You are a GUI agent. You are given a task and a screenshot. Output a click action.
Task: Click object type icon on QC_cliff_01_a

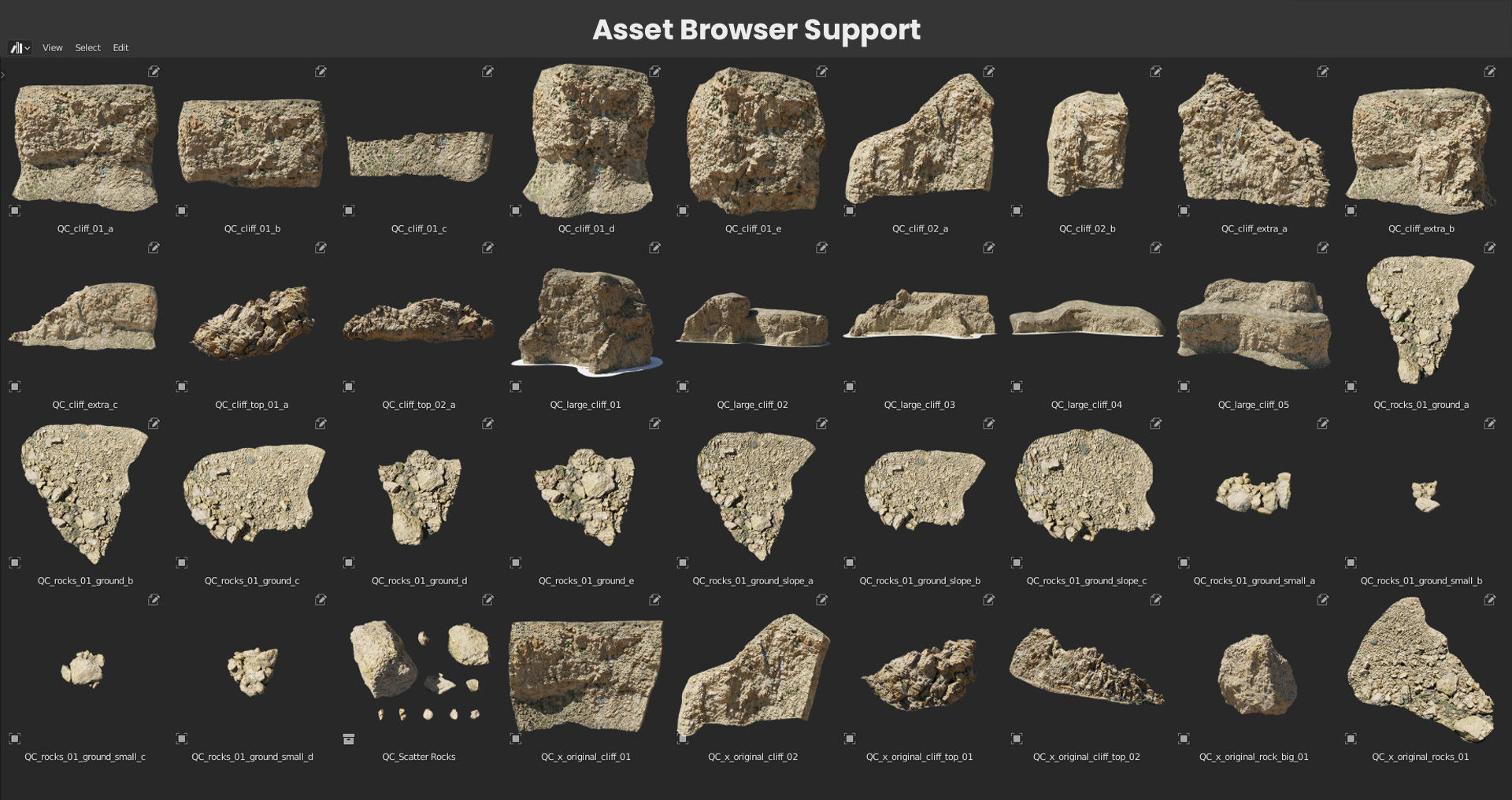pyautogui.click(x=14, y=211)
